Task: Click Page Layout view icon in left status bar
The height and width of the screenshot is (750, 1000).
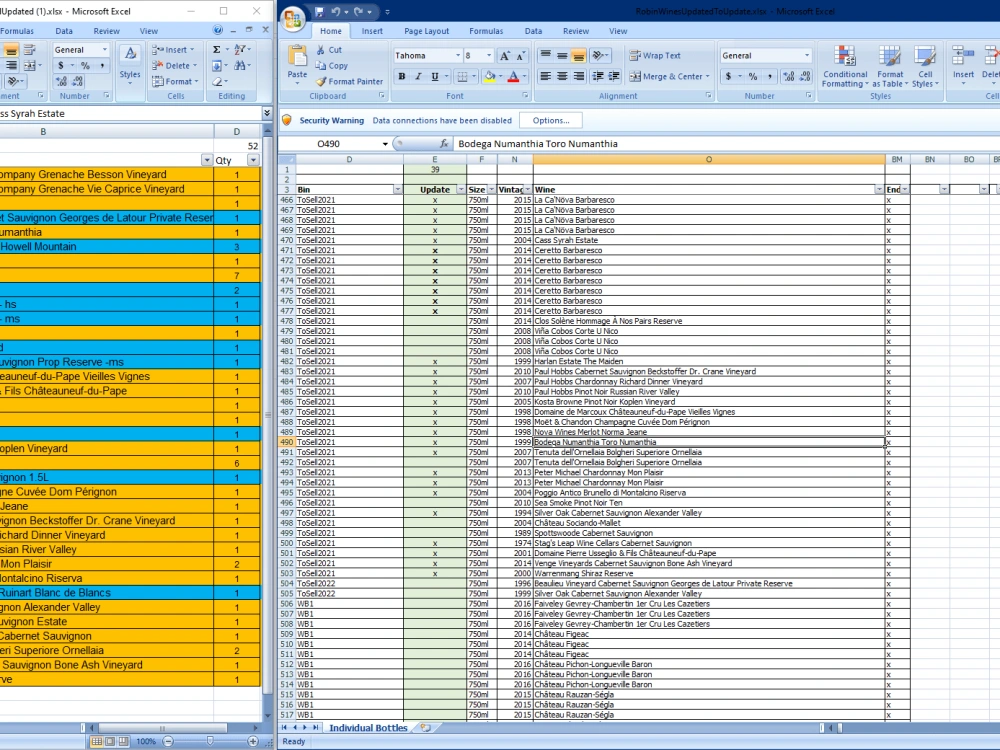Action: (x=110, y=741)
